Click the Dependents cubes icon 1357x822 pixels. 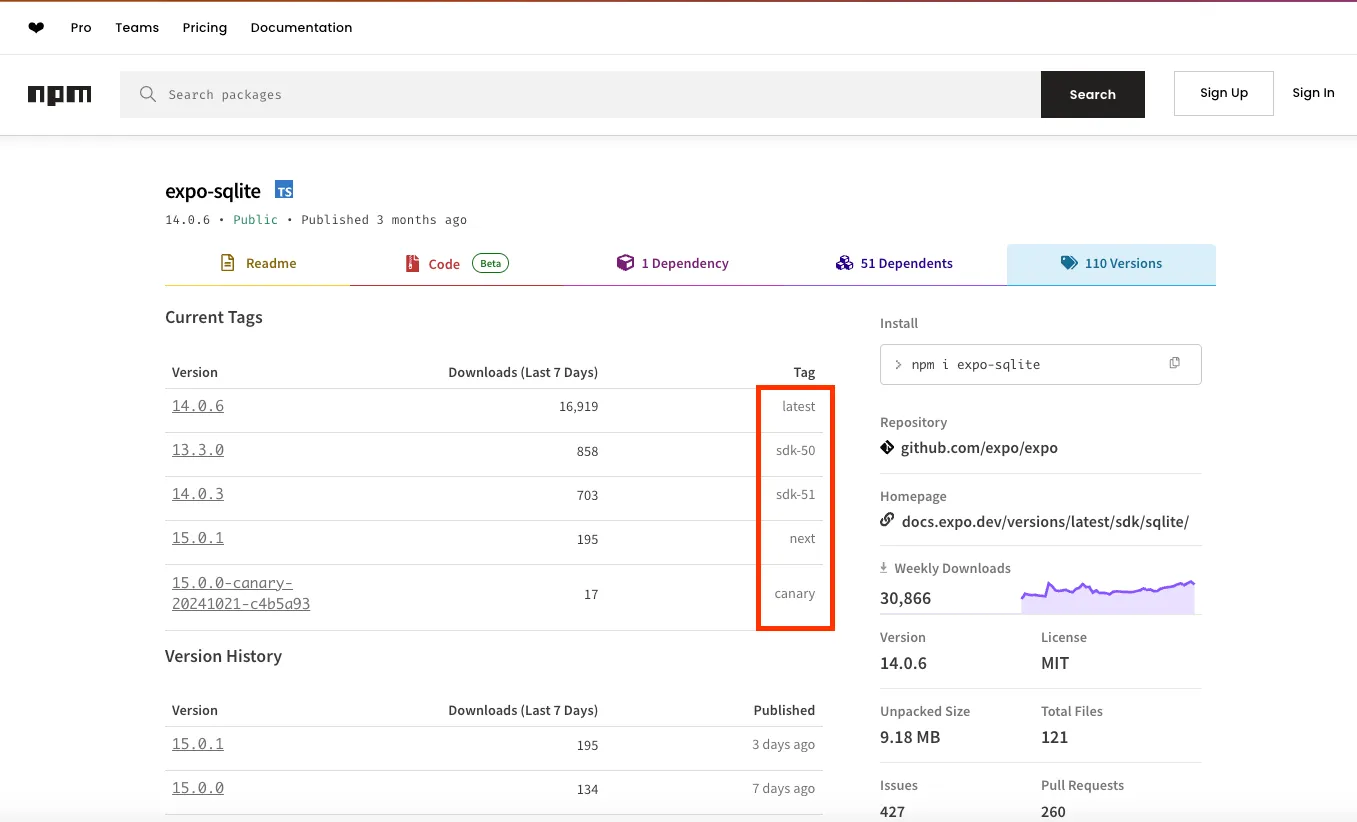click(x=844, y=263)
